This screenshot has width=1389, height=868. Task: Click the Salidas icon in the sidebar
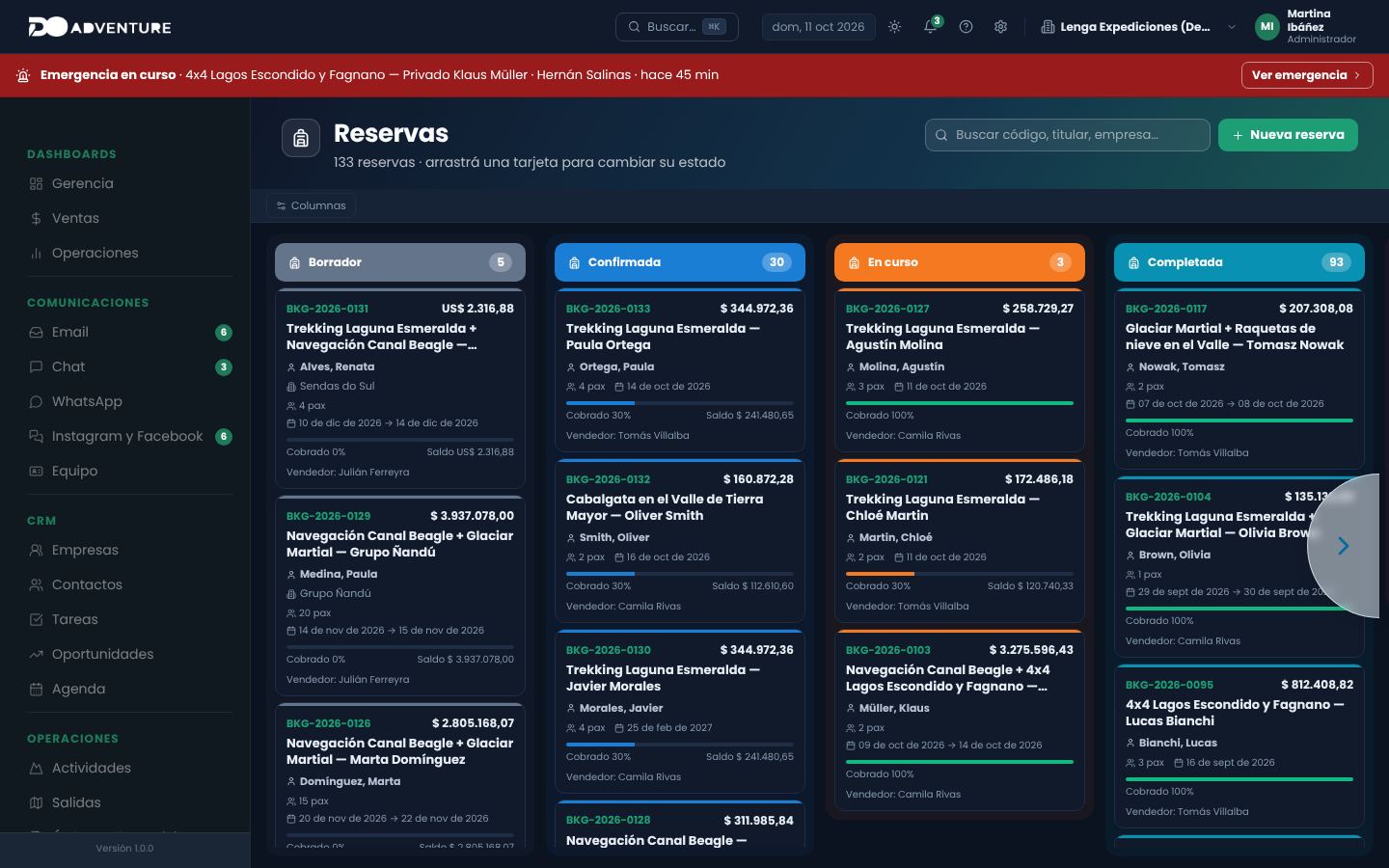coord(36,802)
